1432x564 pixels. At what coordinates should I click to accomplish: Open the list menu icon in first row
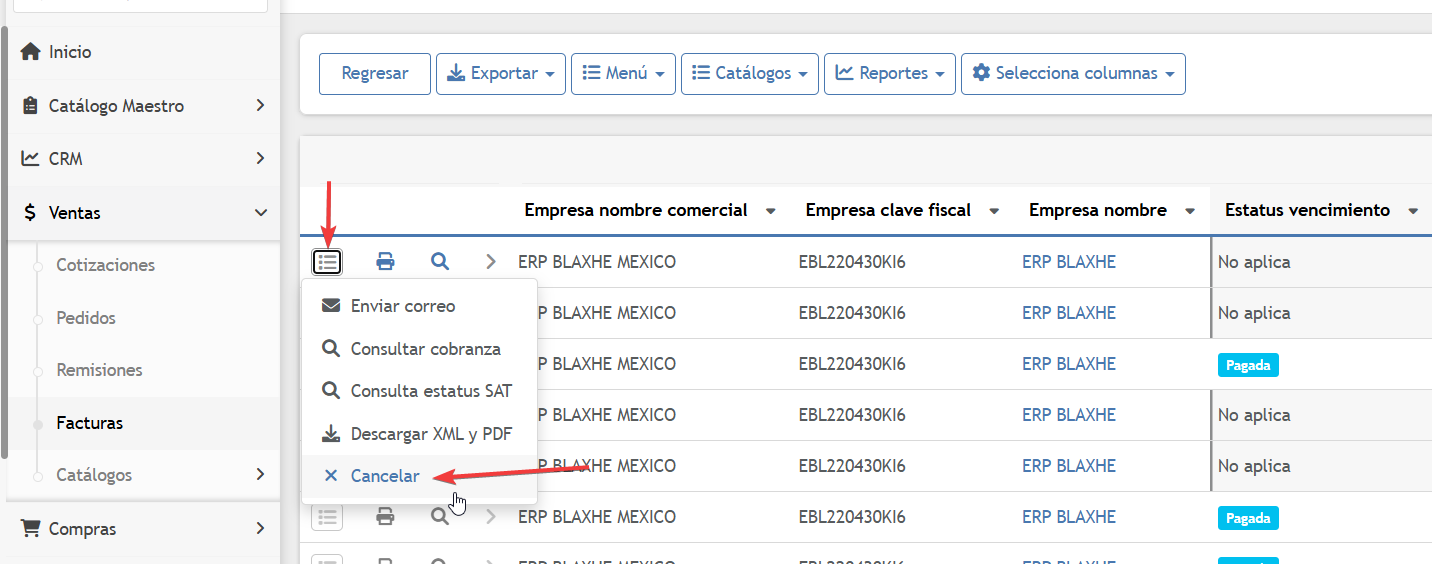[327, 262]
